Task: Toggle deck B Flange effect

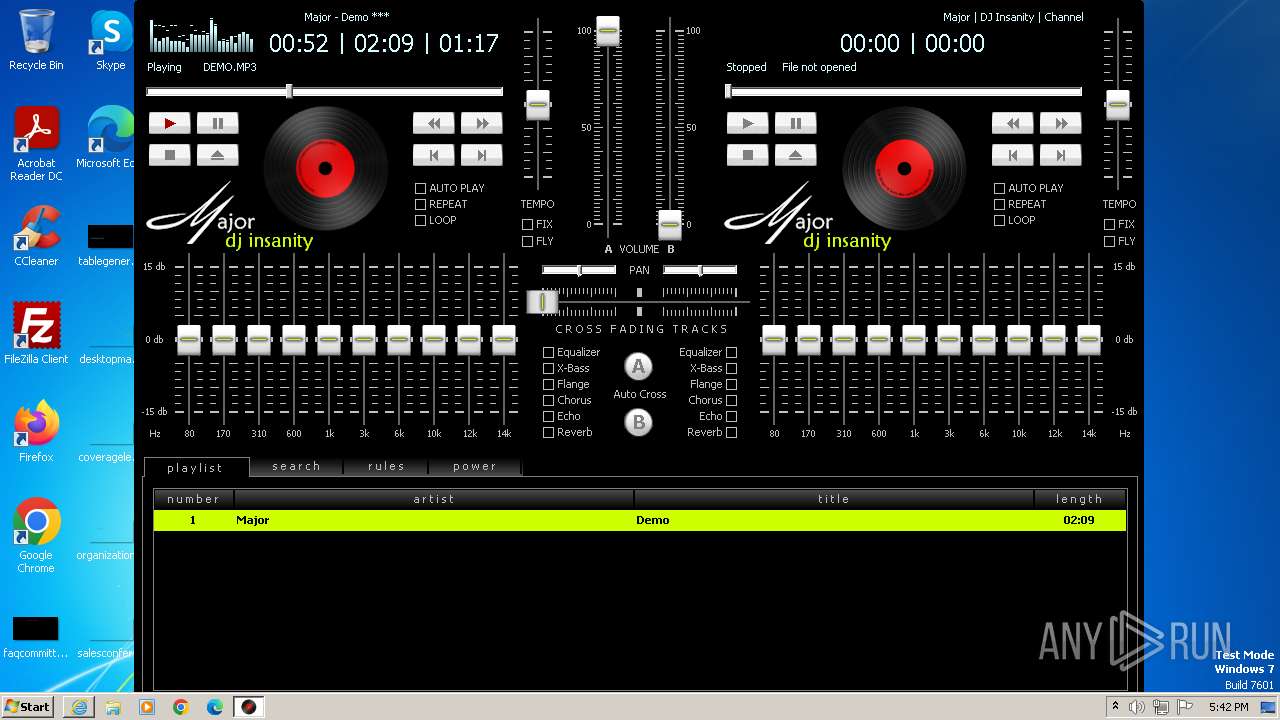Action: coord(731,384)
